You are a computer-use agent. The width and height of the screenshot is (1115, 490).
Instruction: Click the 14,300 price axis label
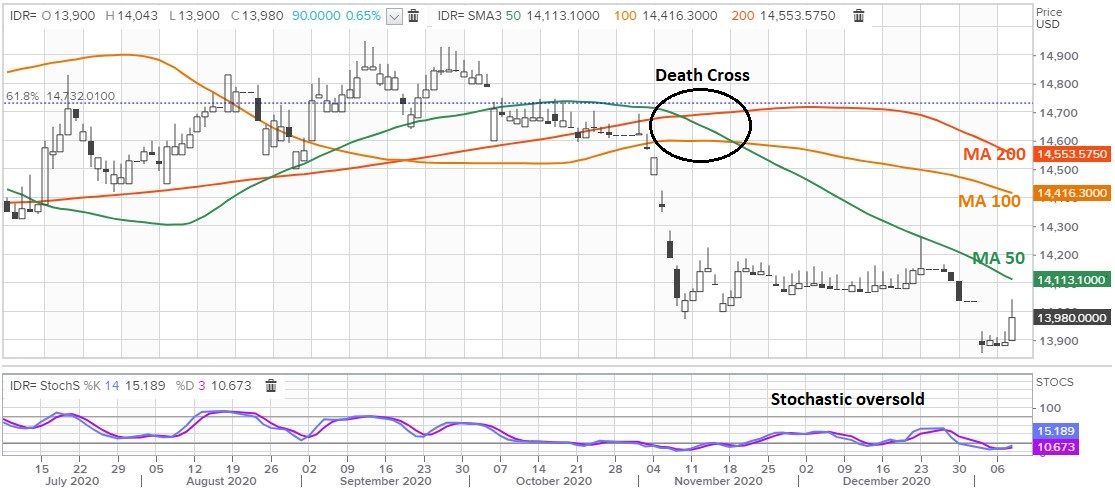(1060, 227)
